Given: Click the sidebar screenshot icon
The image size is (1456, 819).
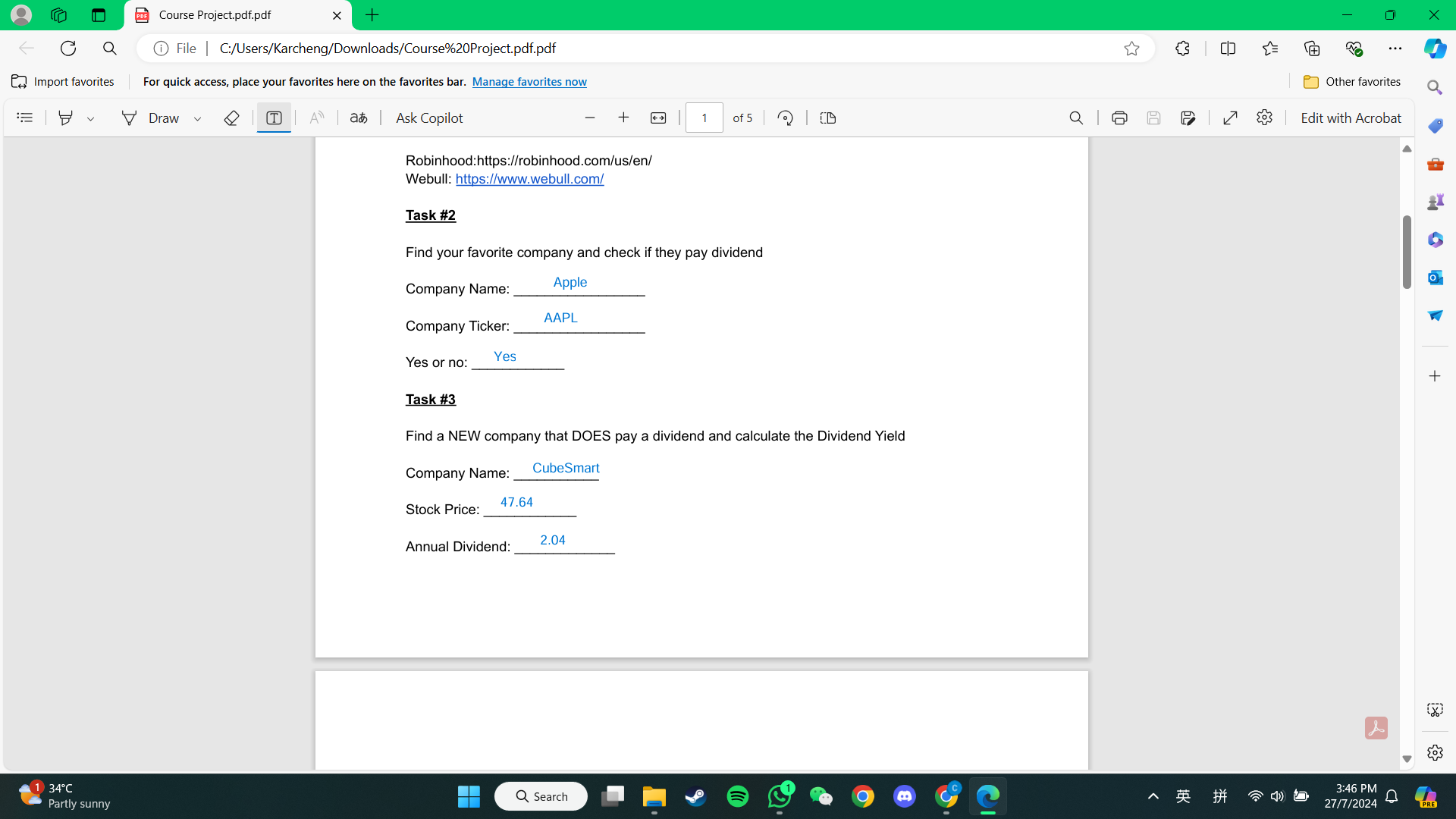Looking at the screenshot, I should click(1435, 710).
